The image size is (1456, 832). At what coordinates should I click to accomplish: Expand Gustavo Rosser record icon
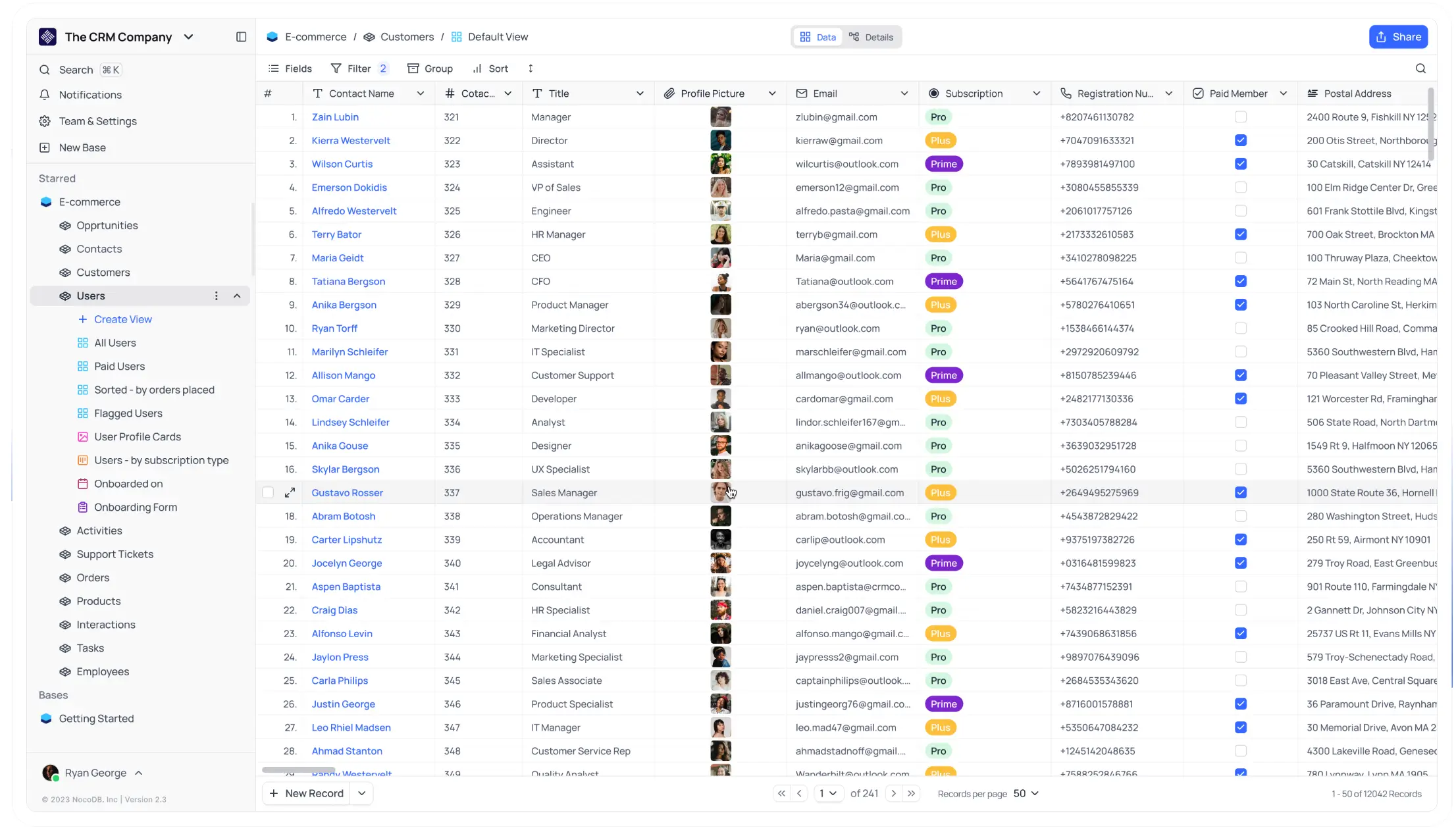290,492
